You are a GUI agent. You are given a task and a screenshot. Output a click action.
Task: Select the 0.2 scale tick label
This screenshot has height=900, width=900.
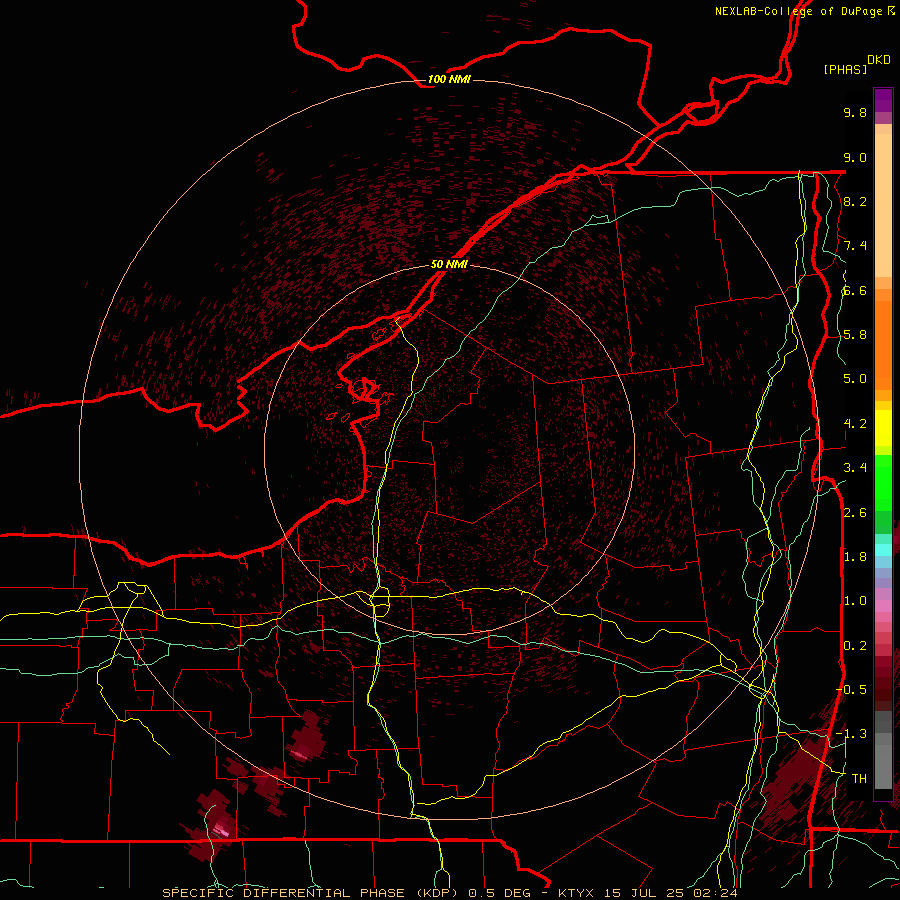point(855,646)
